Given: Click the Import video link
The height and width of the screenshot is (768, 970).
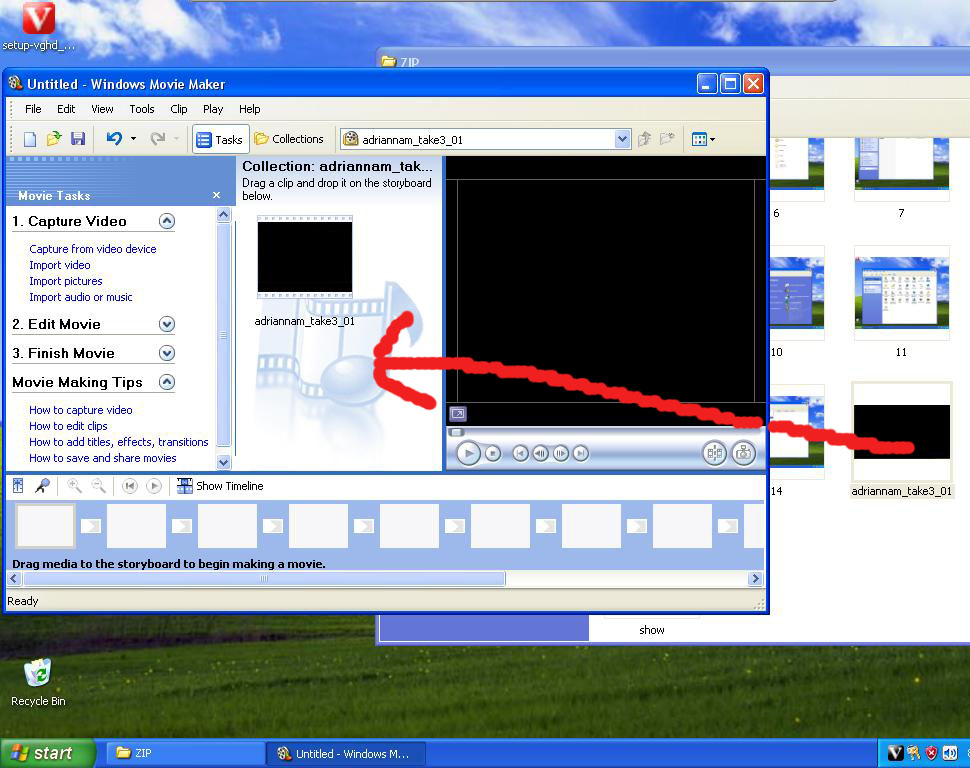Looking at the screenshot, I should pos(60,265).
